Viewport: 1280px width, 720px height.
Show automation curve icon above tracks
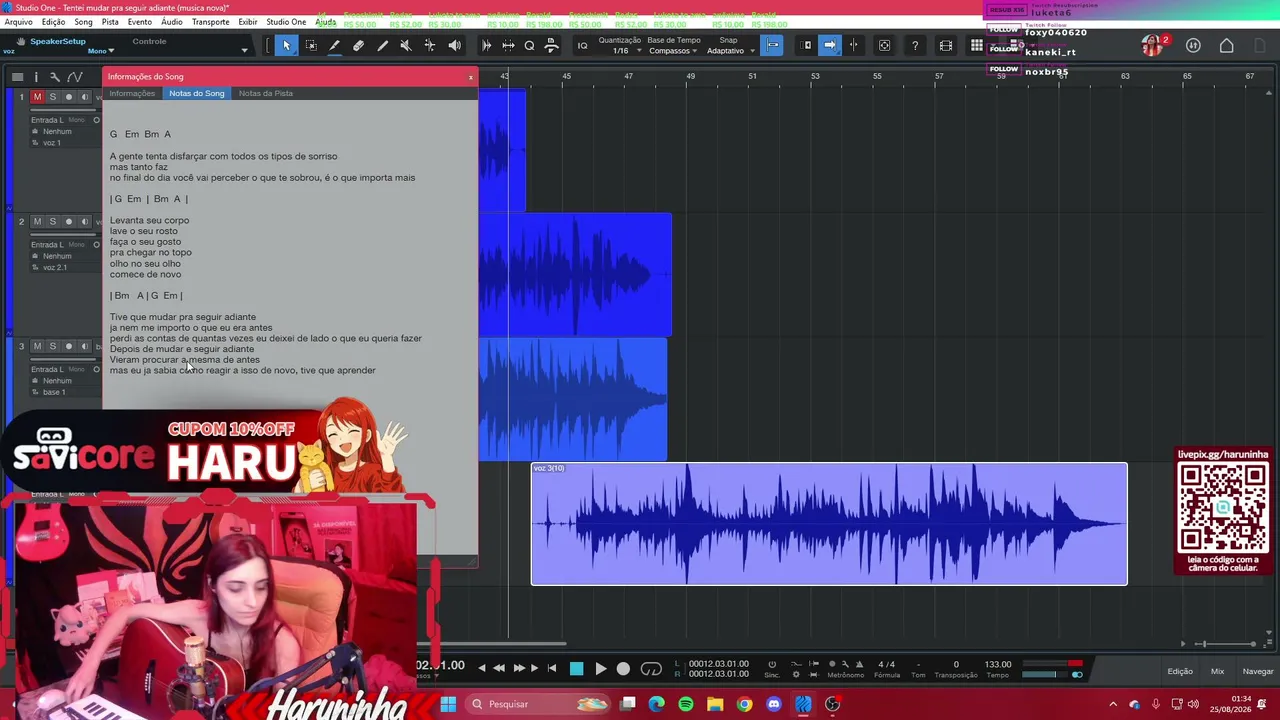pos(74,77)
